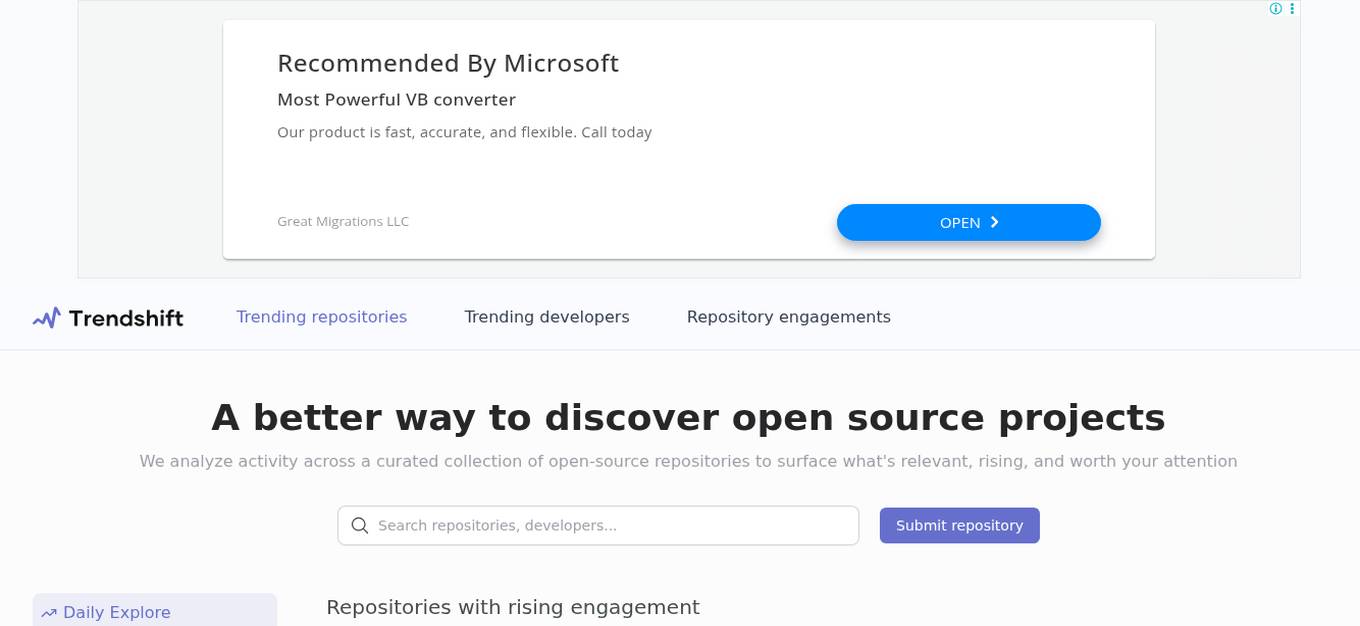Click the chevron arrow inside the OPEN button
The width and height of the screenshot is (1360, 626).
click(x=994, y=222)
